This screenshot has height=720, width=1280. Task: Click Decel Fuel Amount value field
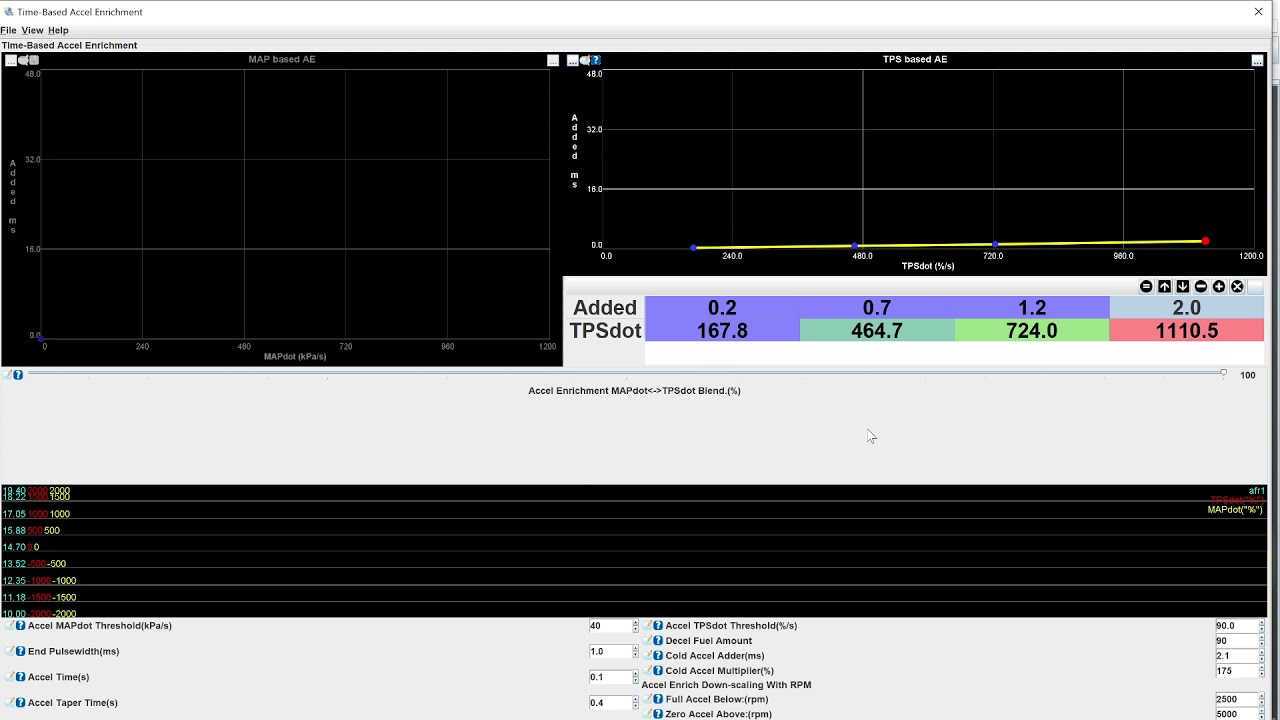1236,641
